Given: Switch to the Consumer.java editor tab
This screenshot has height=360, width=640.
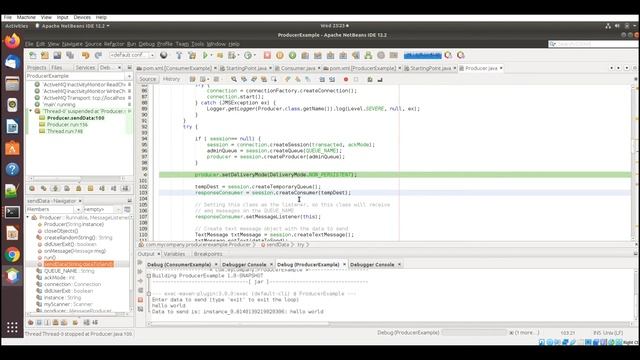Looking at the screenshot, I should (x=298, y=68).
